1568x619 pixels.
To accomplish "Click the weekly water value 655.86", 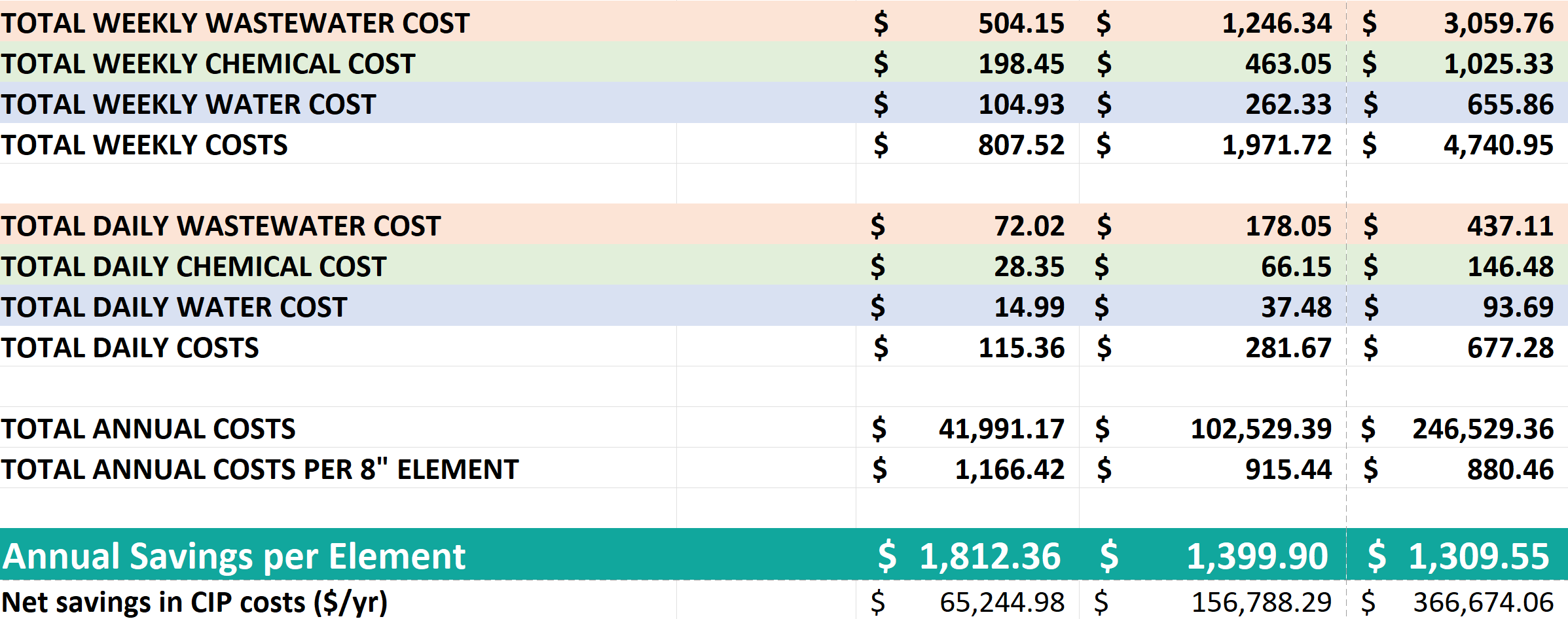I will (x=1510, y=104).
